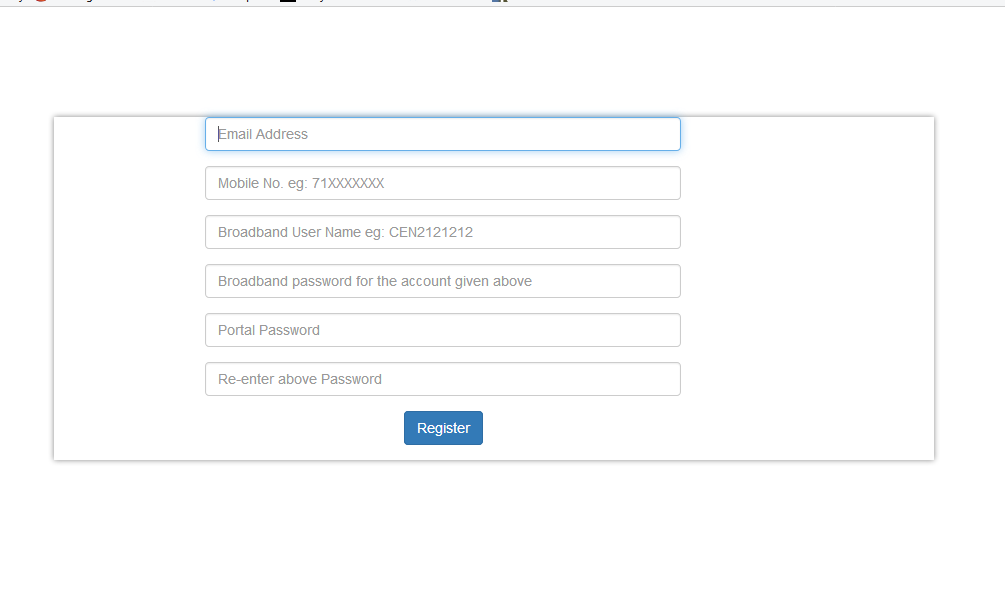The image size is (1005, 589).
Task: Select the Re-enter above Password field
Action: point(442,379)
